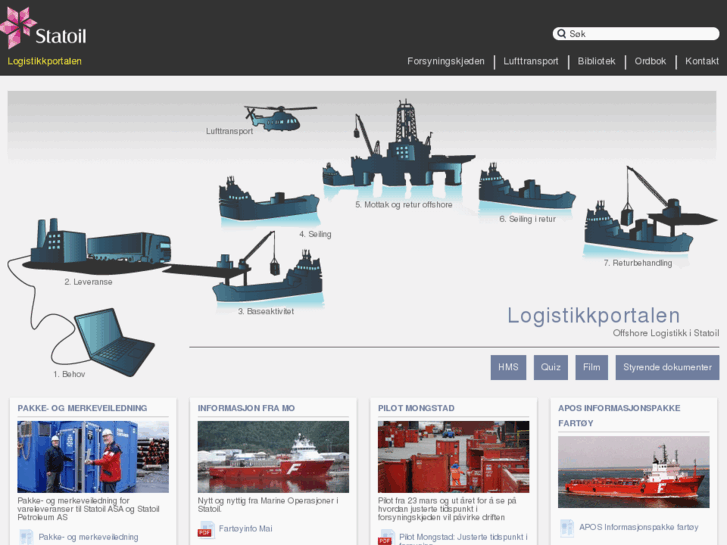The width and height of the screenshot is (727, 545).
Task: Click the '4. Seiling' label
Action: tap(315, 234)
